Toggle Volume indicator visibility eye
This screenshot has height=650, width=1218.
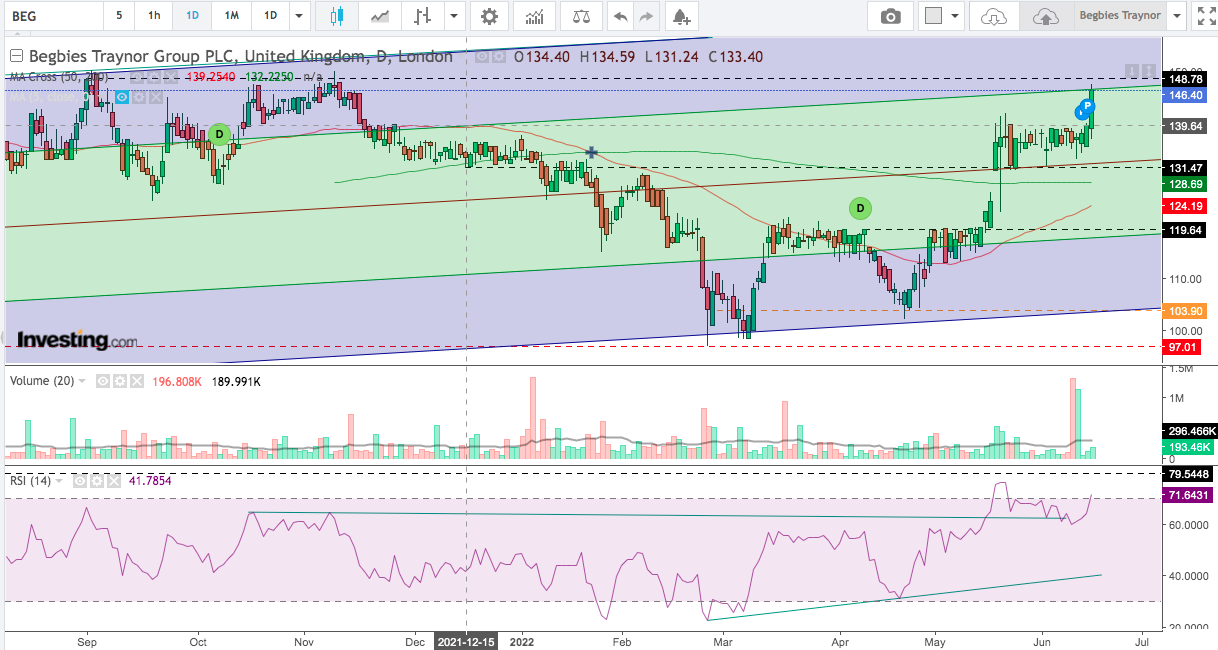(x=102, y=381)
